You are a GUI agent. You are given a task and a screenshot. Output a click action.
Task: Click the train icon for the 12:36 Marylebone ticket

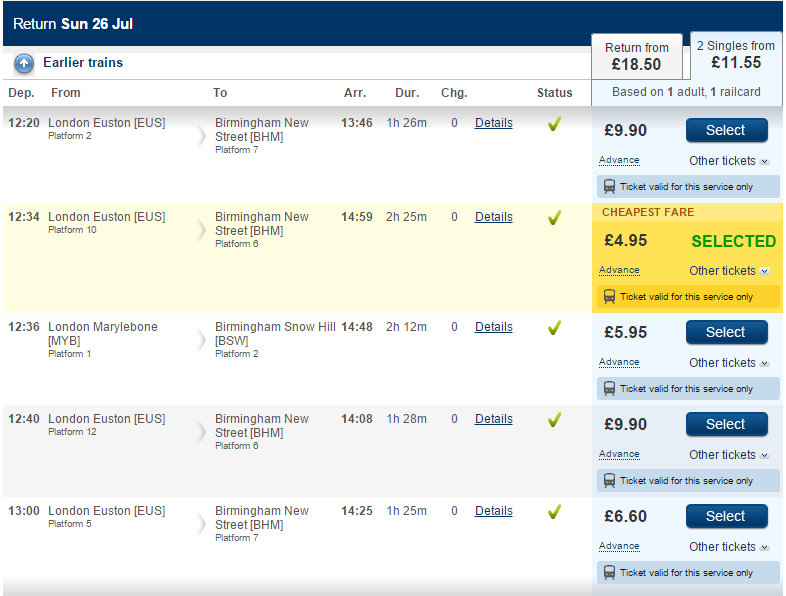click(609, 388)
